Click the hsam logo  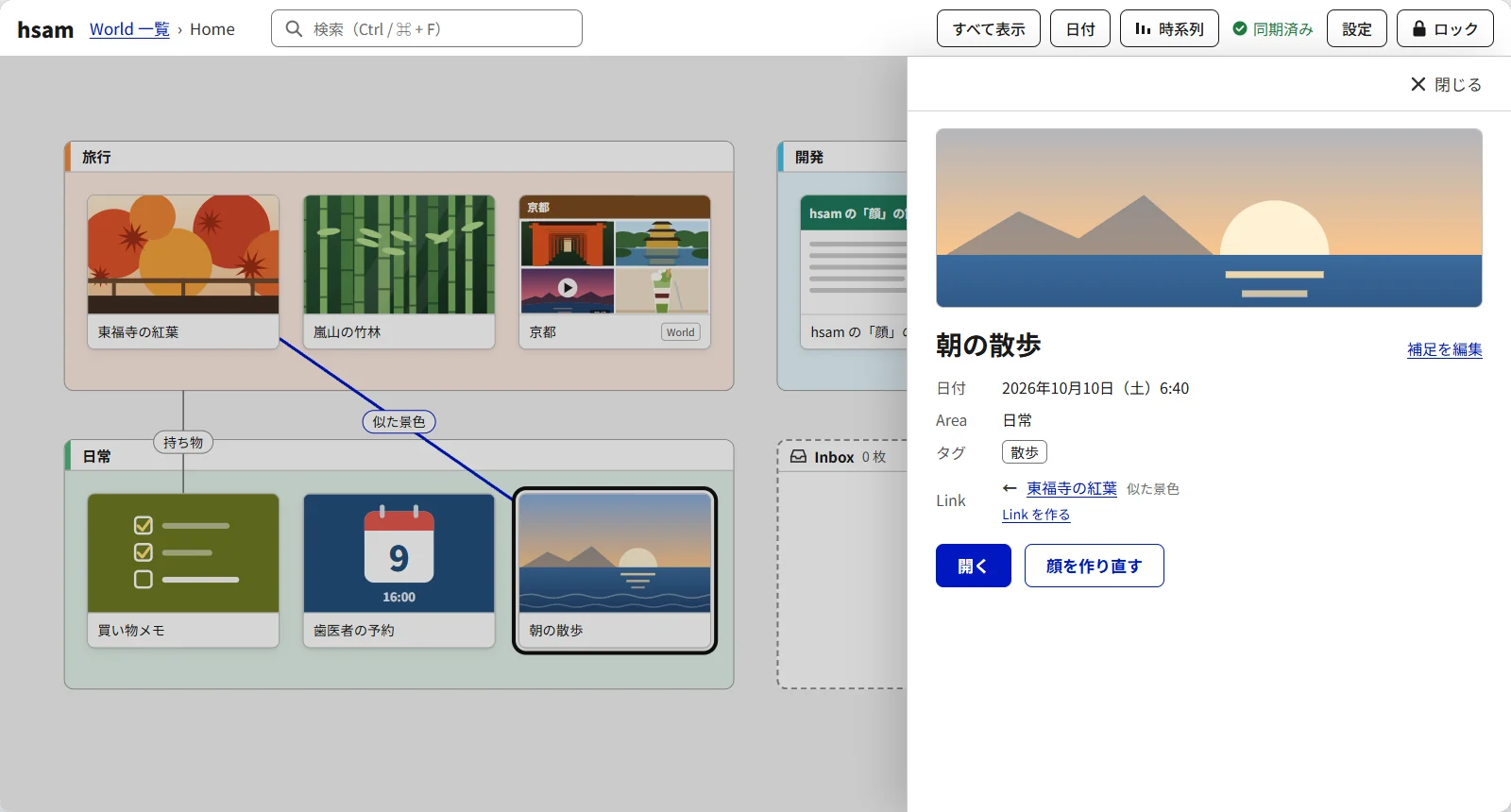pyautogui.click(x=45, y=29)
